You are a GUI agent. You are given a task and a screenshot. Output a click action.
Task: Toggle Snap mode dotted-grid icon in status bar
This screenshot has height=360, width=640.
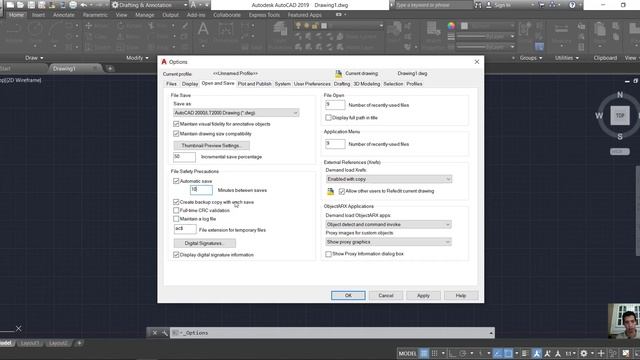435,353
